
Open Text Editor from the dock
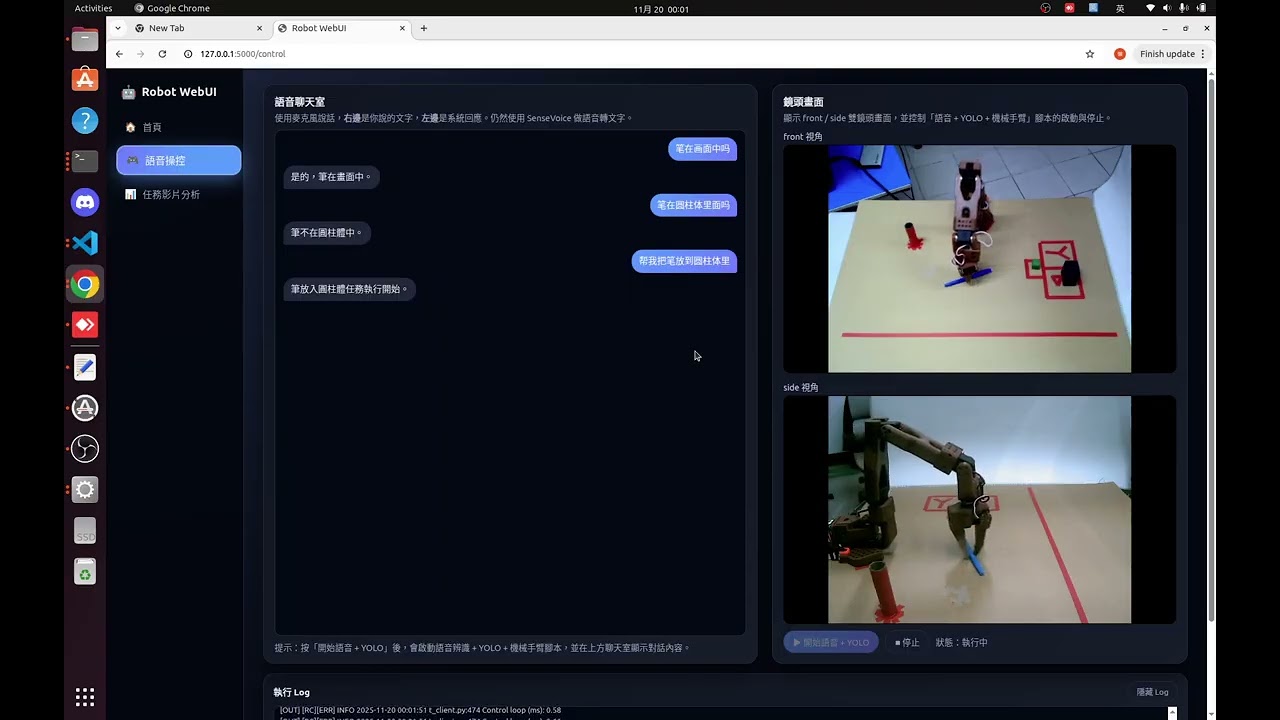pos(85,367)
